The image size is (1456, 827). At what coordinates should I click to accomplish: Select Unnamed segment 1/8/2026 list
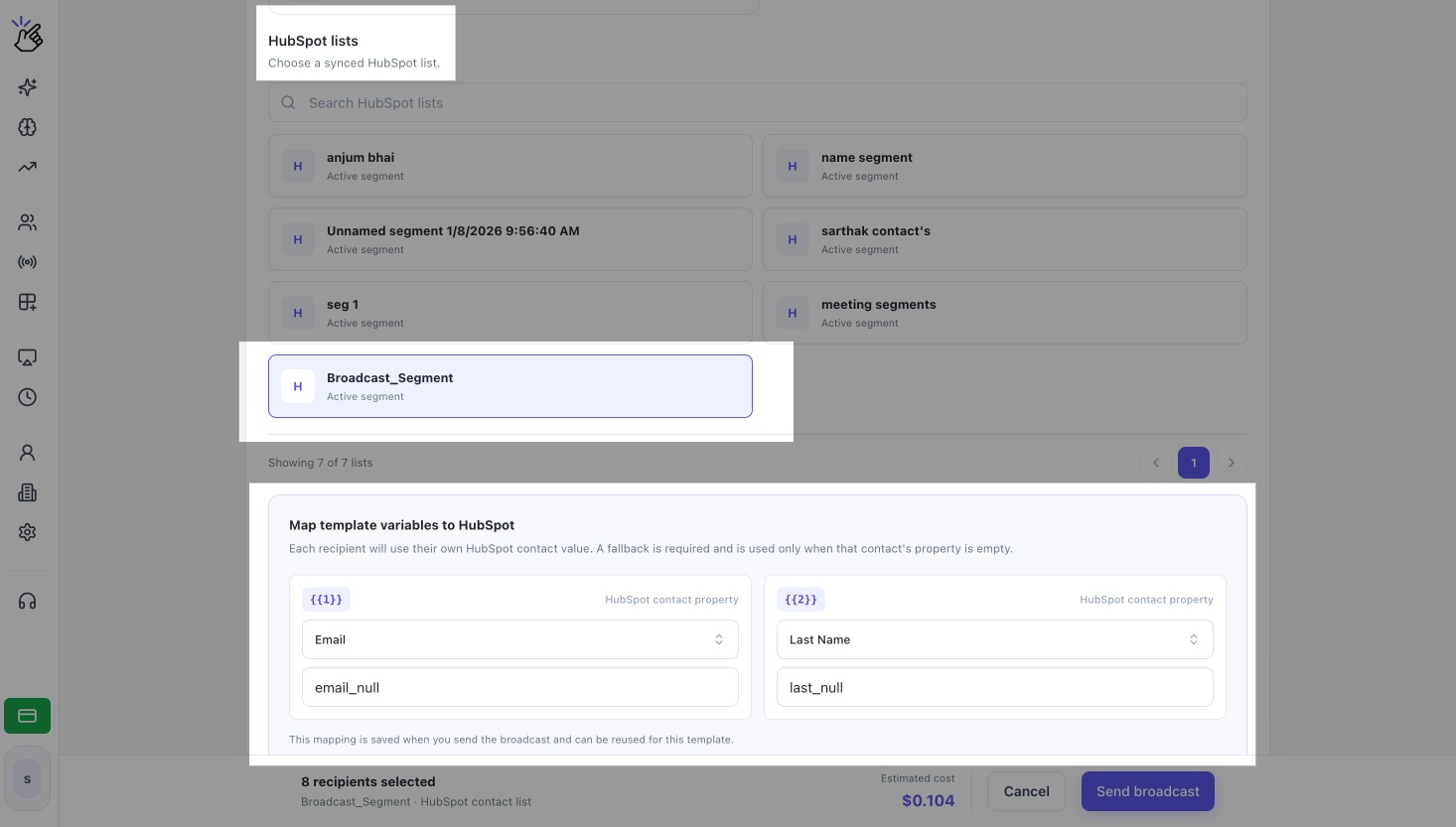[x=510, y=239]
